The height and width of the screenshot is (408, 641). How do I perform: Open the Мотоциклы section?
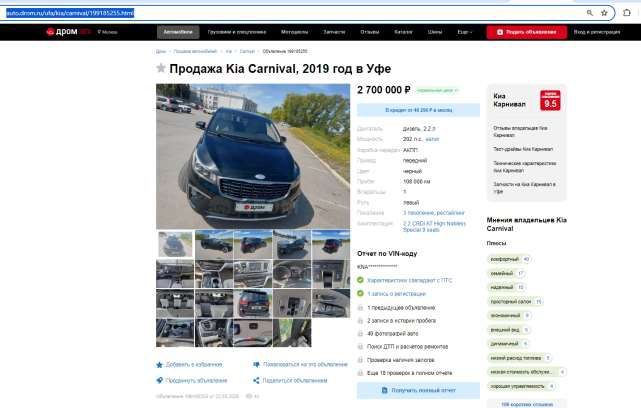(294, 32)
